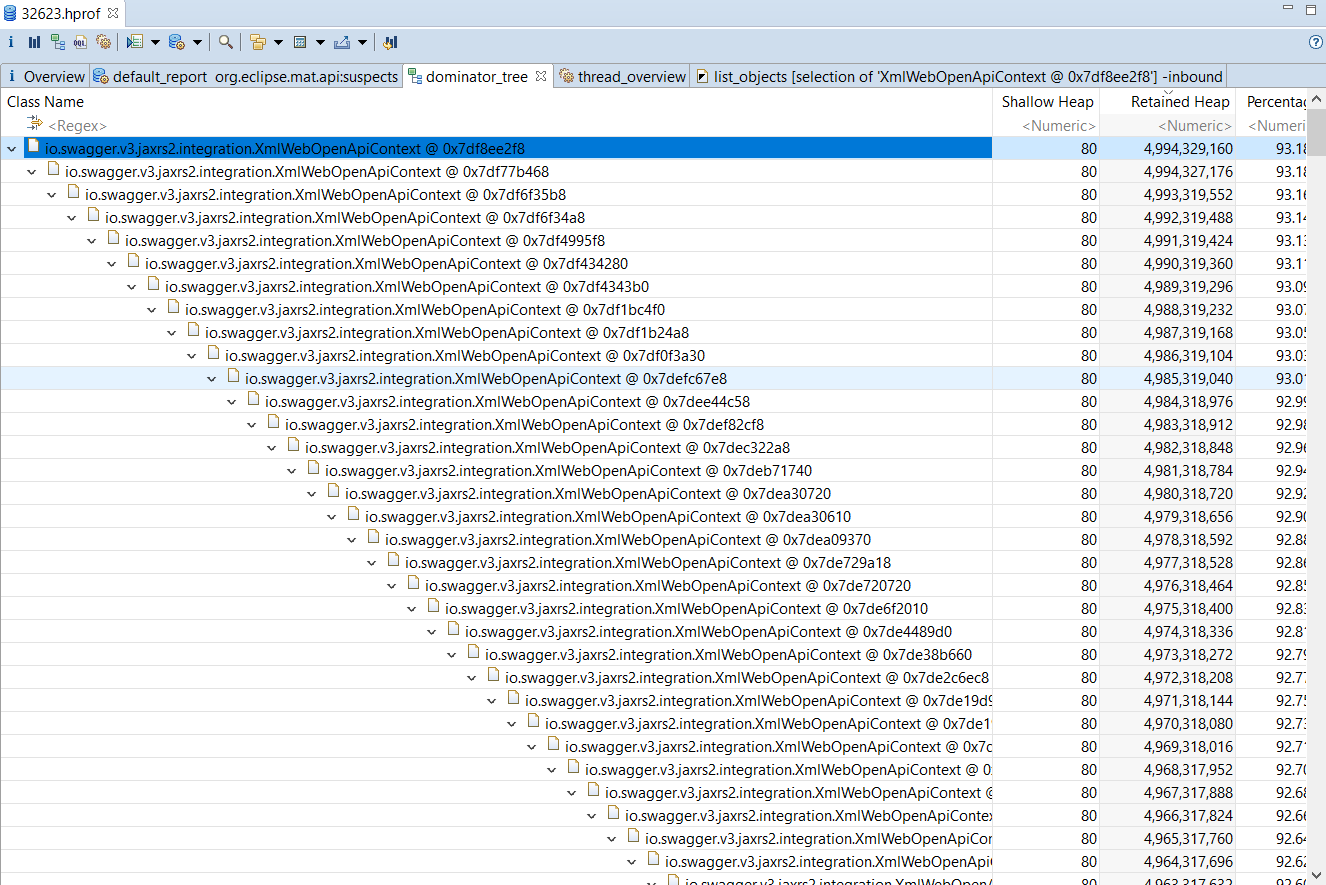
Task: Open the Query Browser dropdown arrow
Action: [x=154, y=41]
